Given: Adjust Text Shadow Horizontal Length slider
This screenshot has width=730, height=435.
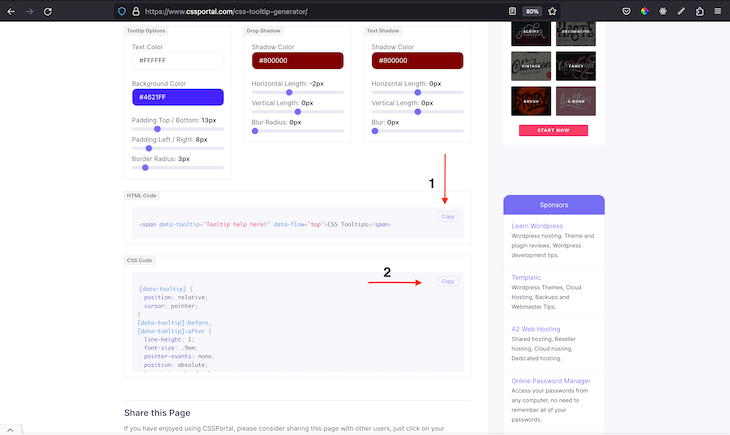Looking at the screenshot, I should (417, 92).
